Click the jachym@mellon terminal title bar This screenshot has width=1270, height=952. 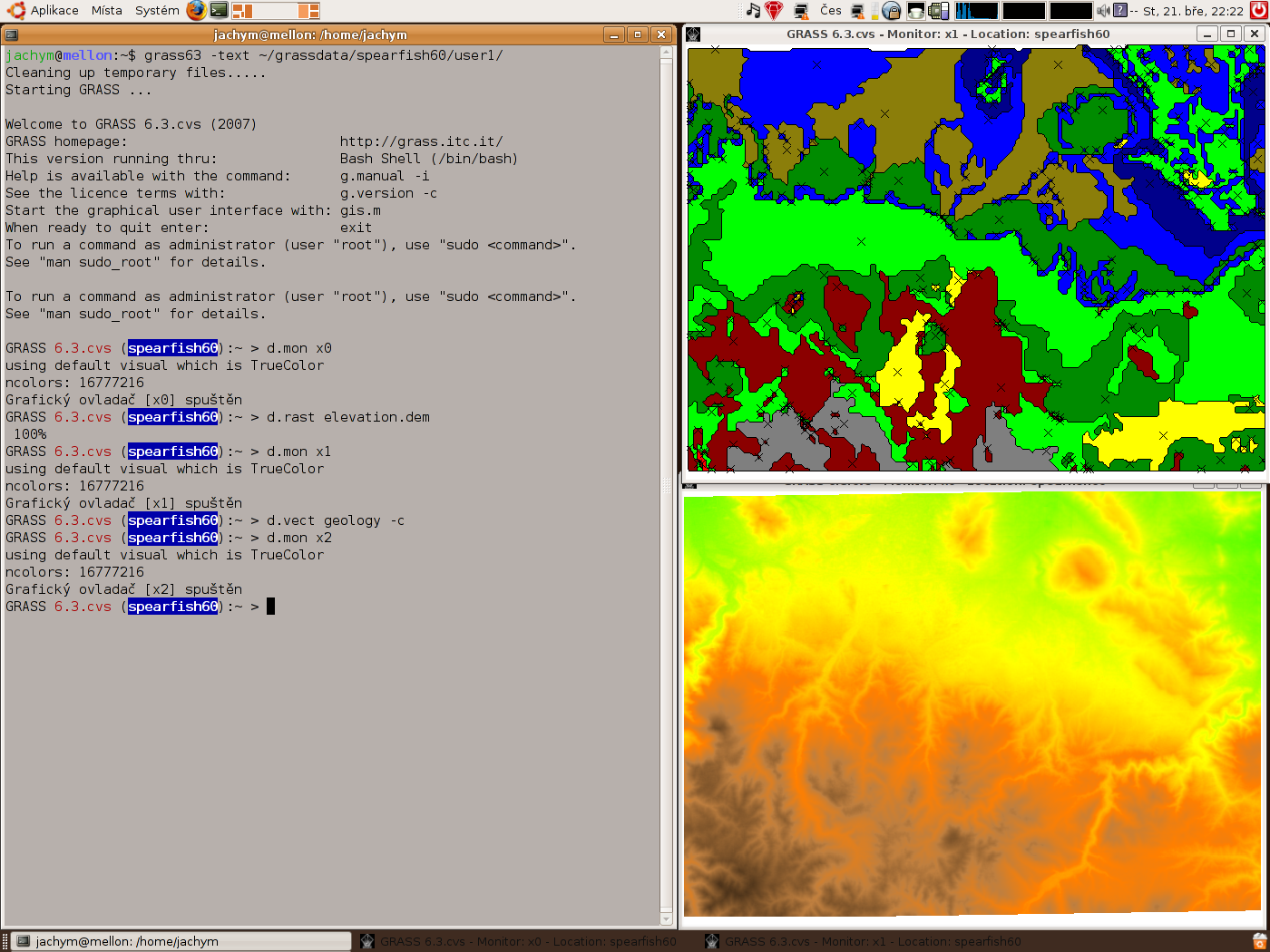310,34
